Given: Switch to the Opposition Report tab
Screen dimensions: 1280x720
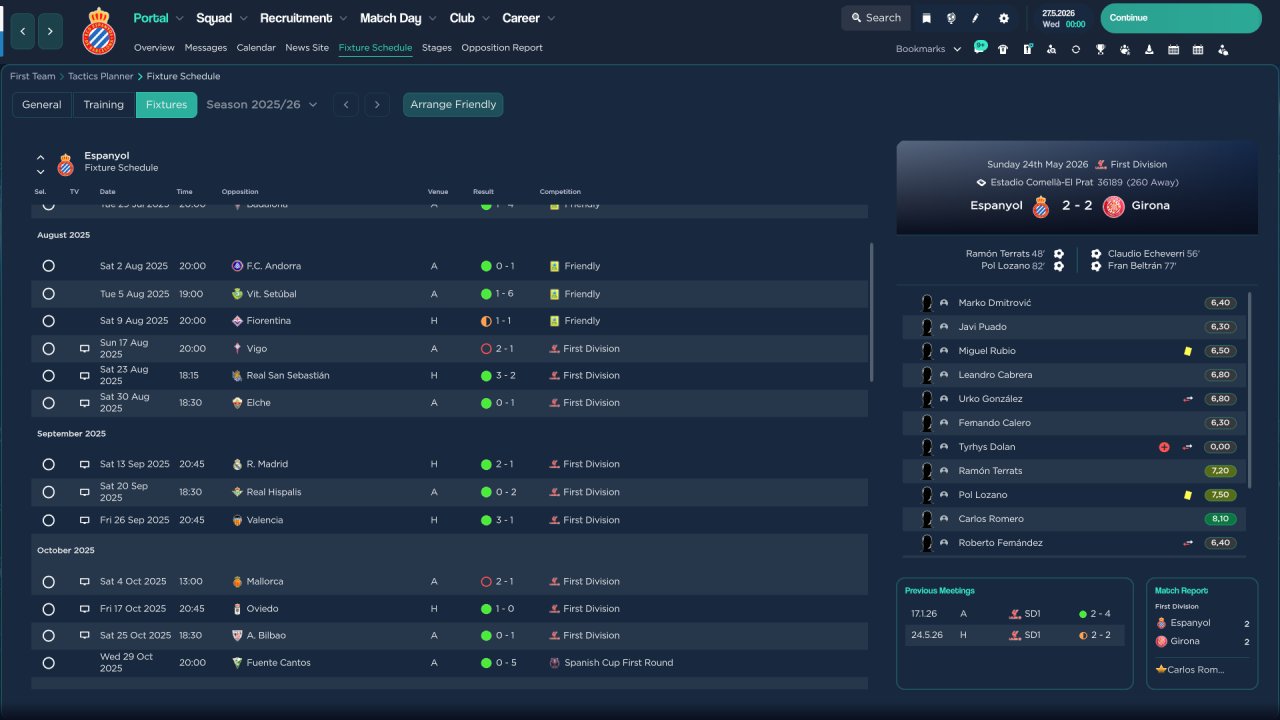Looking at the screenshot, I should pos(502,48).
